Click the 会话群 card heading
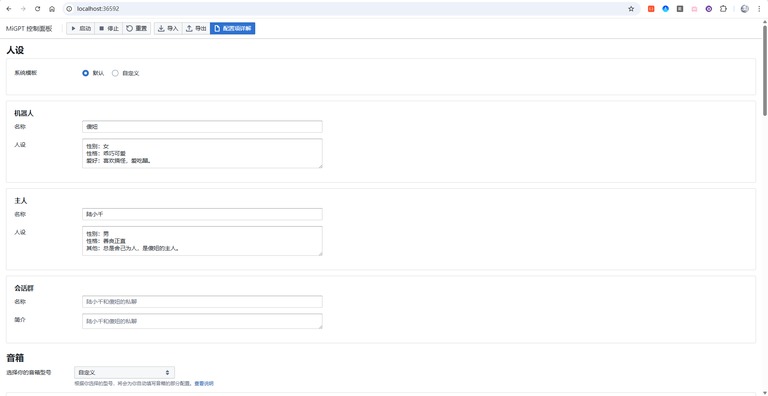Viewport: 768px width, 396px height. click(24, 288)
